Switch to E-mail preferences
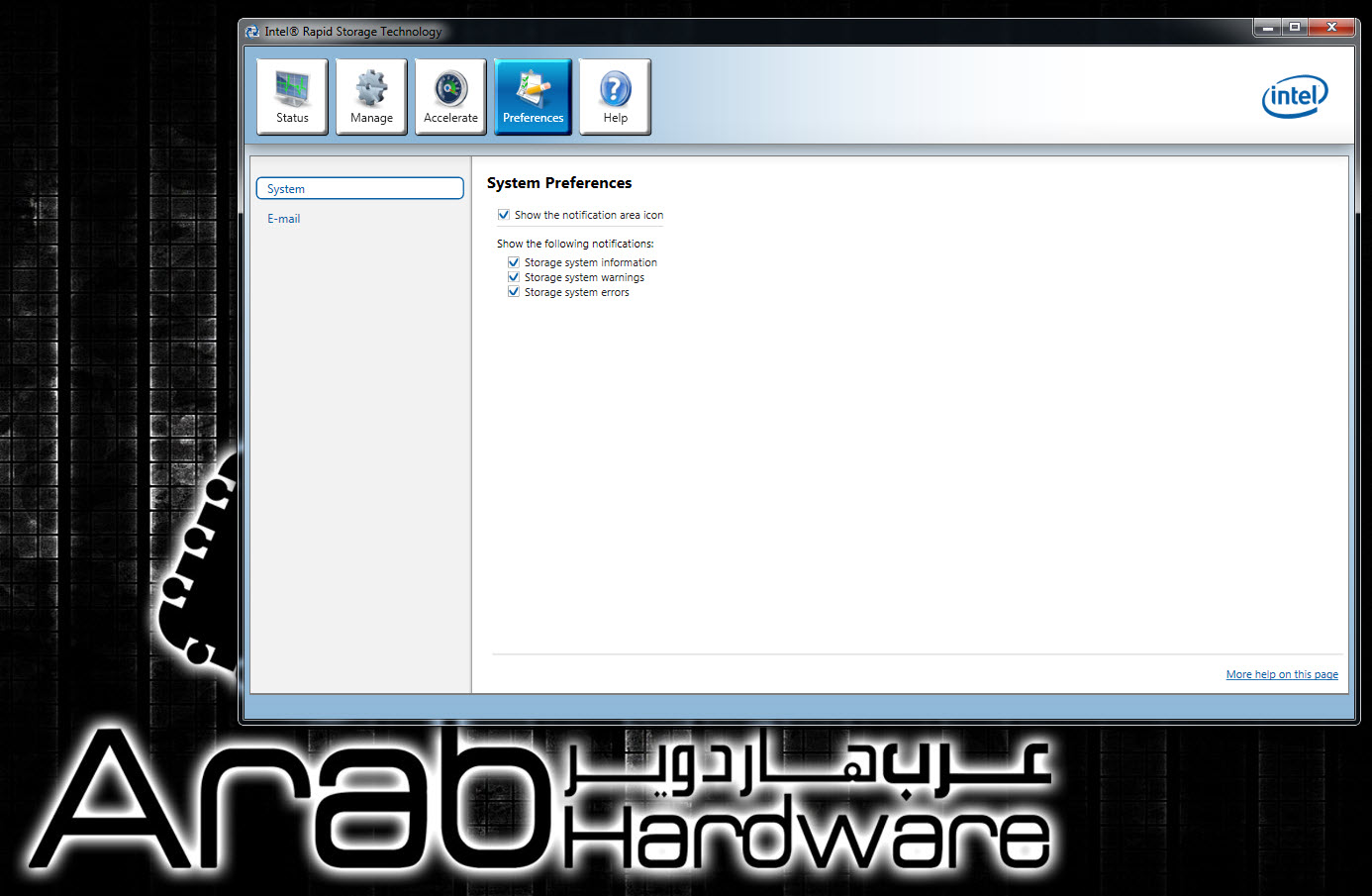The width and height of the screenshot is (1372, 896). tap(284, 219)
